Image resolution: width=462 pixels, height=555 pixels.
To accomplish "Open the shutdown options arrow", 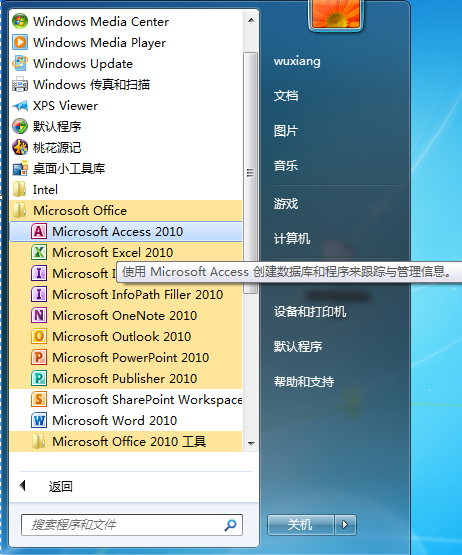I will 345,525.
